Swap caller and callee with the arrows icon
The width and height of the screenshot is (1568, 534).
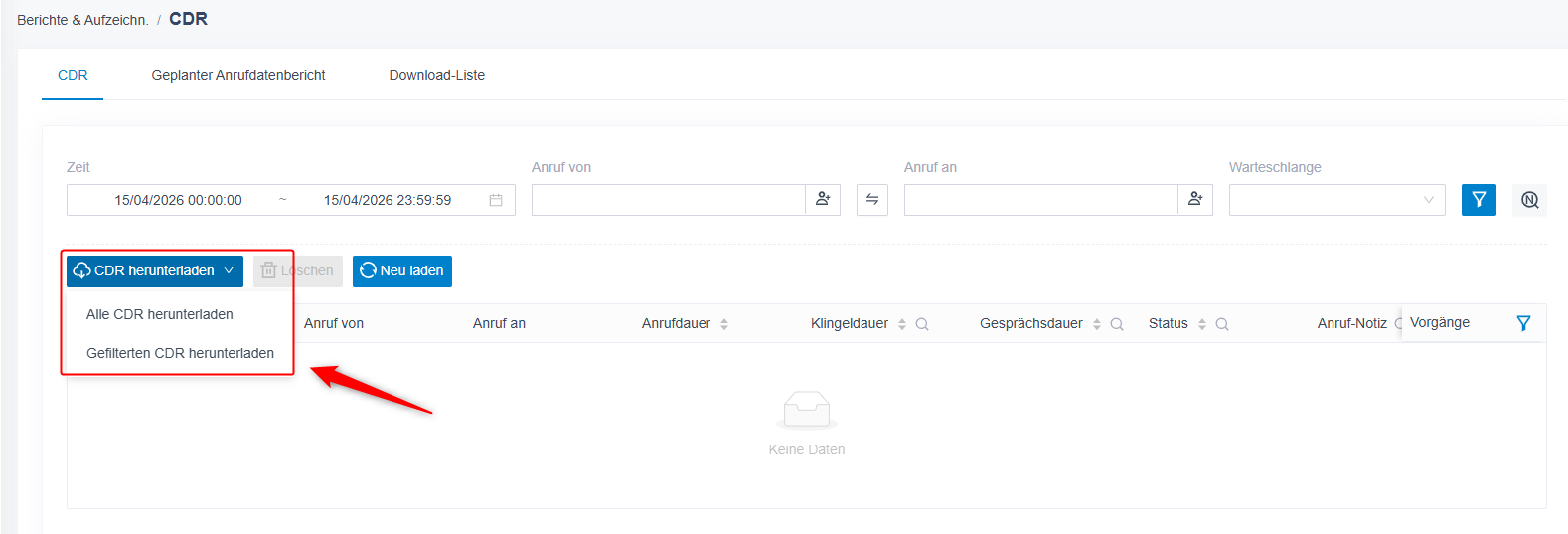872,199
